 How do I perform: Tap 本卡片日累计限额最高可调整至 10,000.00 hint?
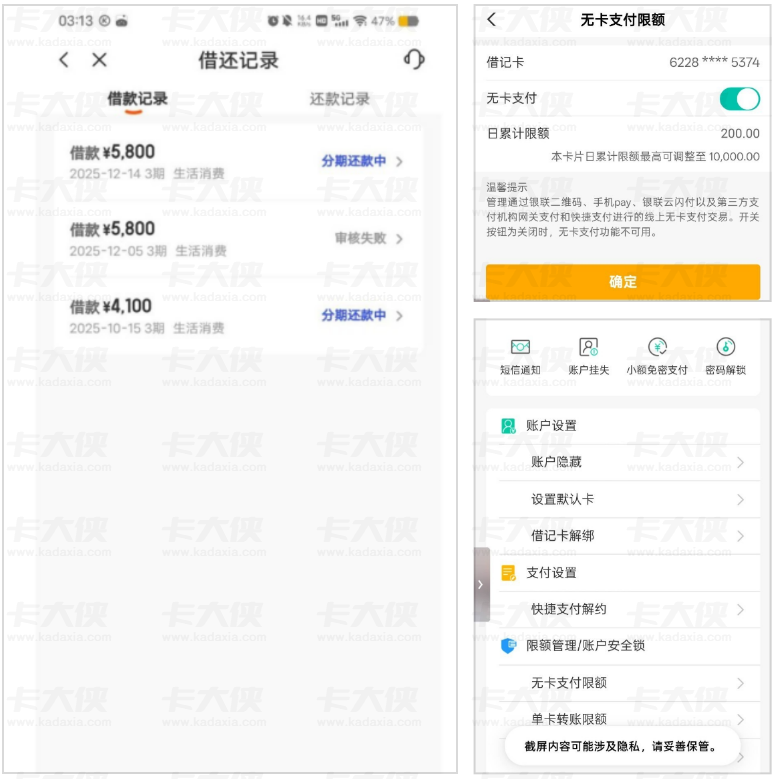[x=655, y=157]
